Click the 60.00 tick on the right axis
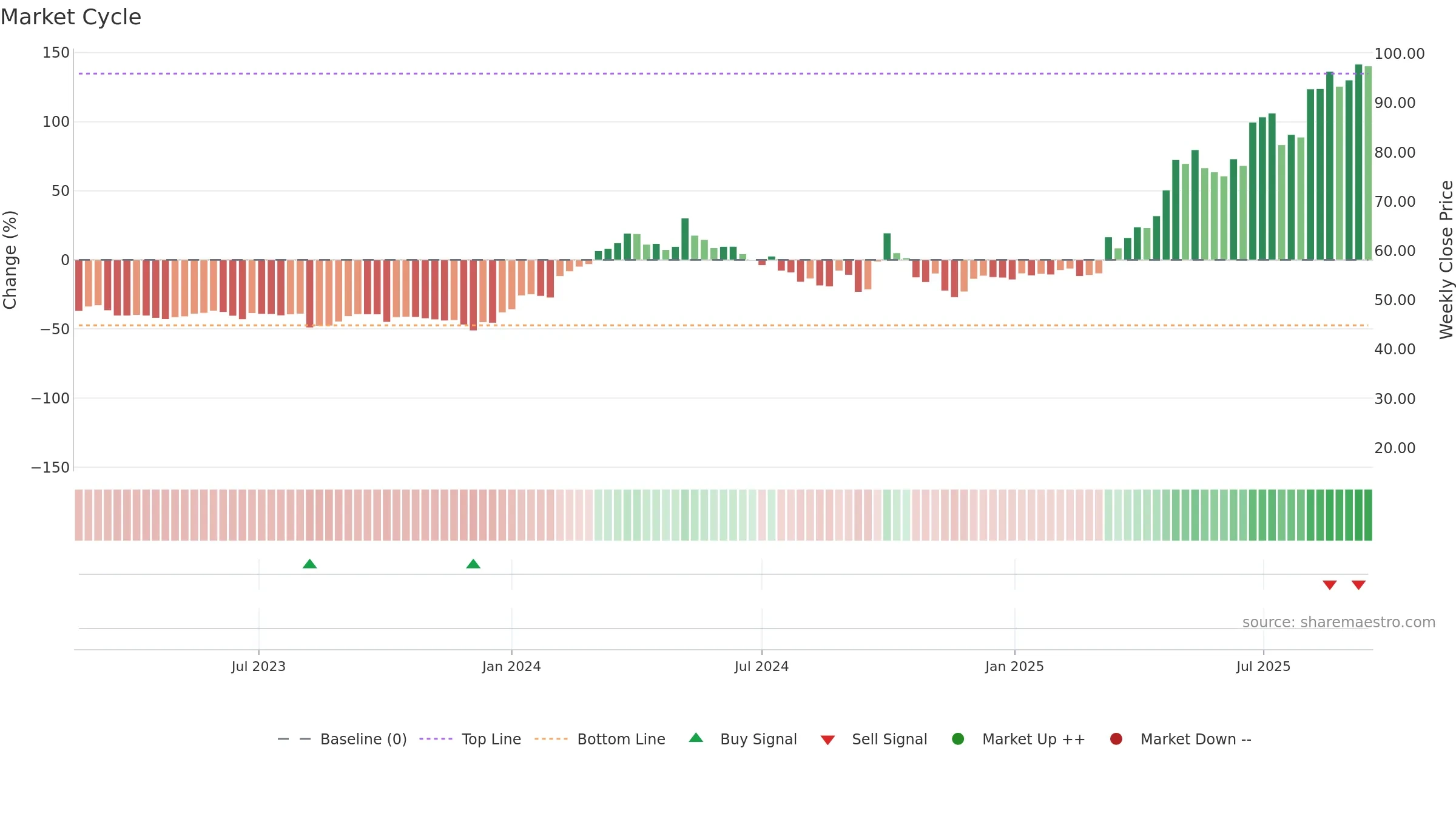Image resolution: width=1456 pixels, height=819 pixels. tap(1395, 251)
